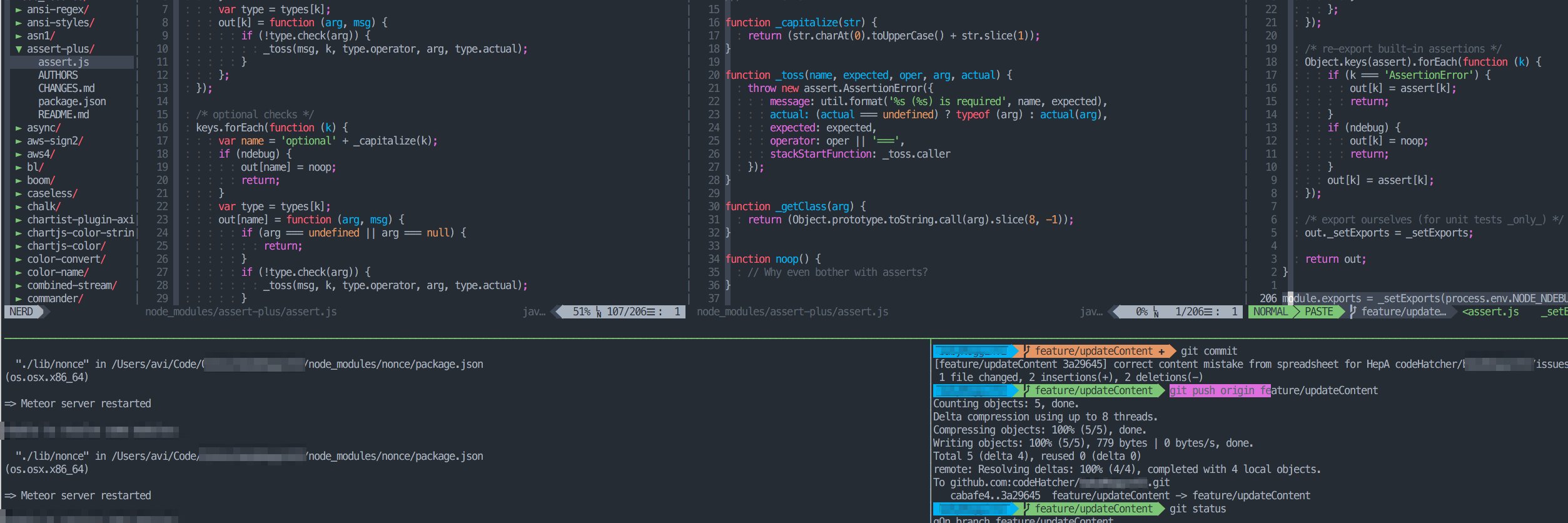Click the 'function noop()' line
Image resolution: width=1568 pixels, height=523 pixels.
tap(773, 260)
